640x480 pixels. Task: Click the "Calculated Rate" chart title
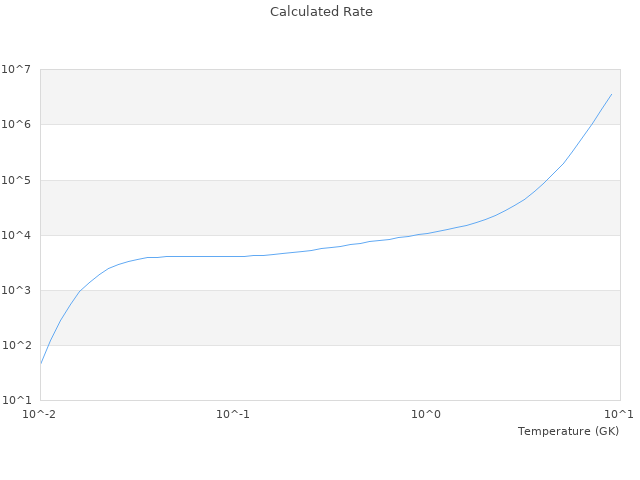click(x=320, y=12)
